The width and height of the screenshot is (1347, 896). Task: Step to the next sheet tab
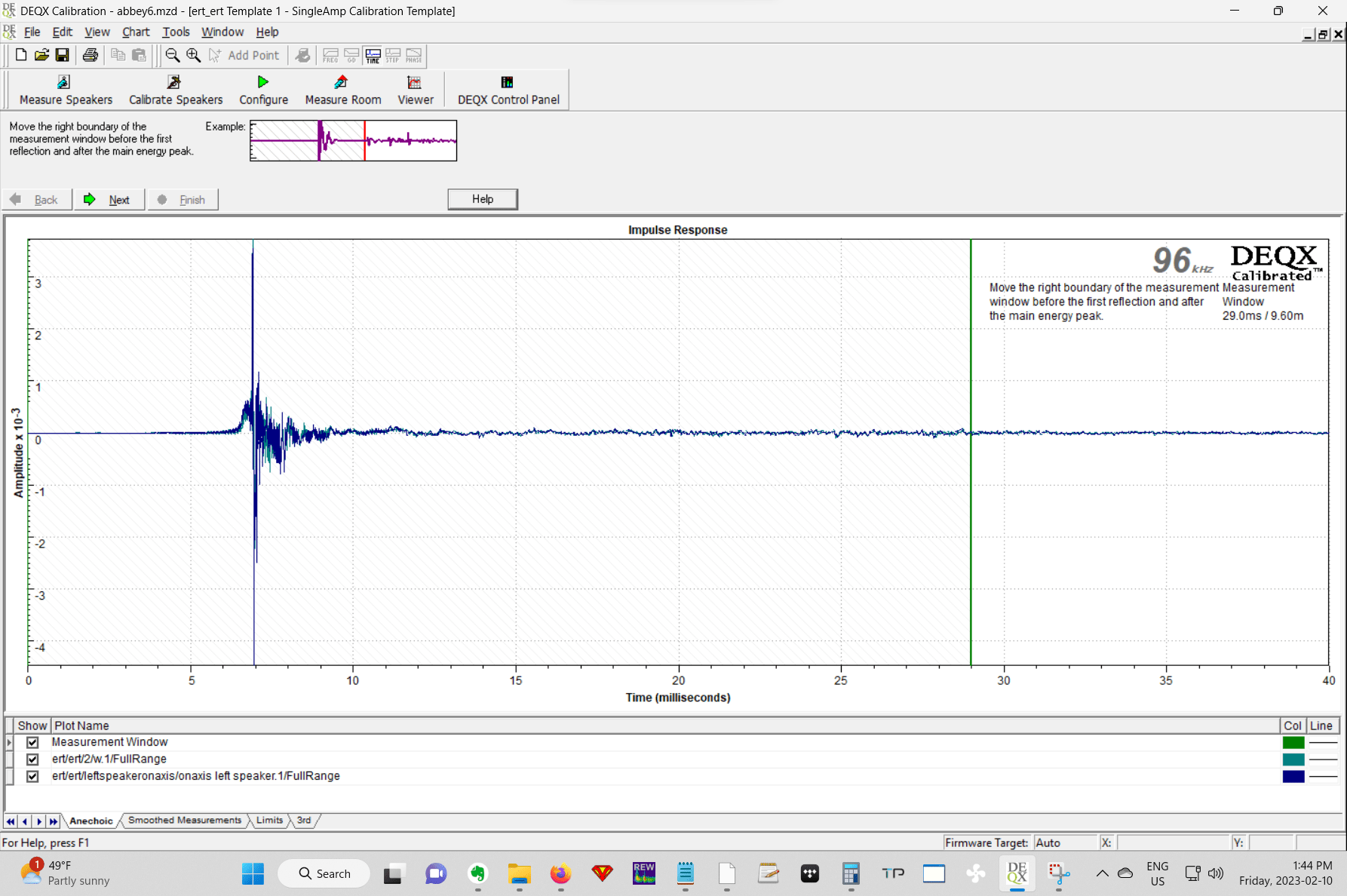click(39, 821)
